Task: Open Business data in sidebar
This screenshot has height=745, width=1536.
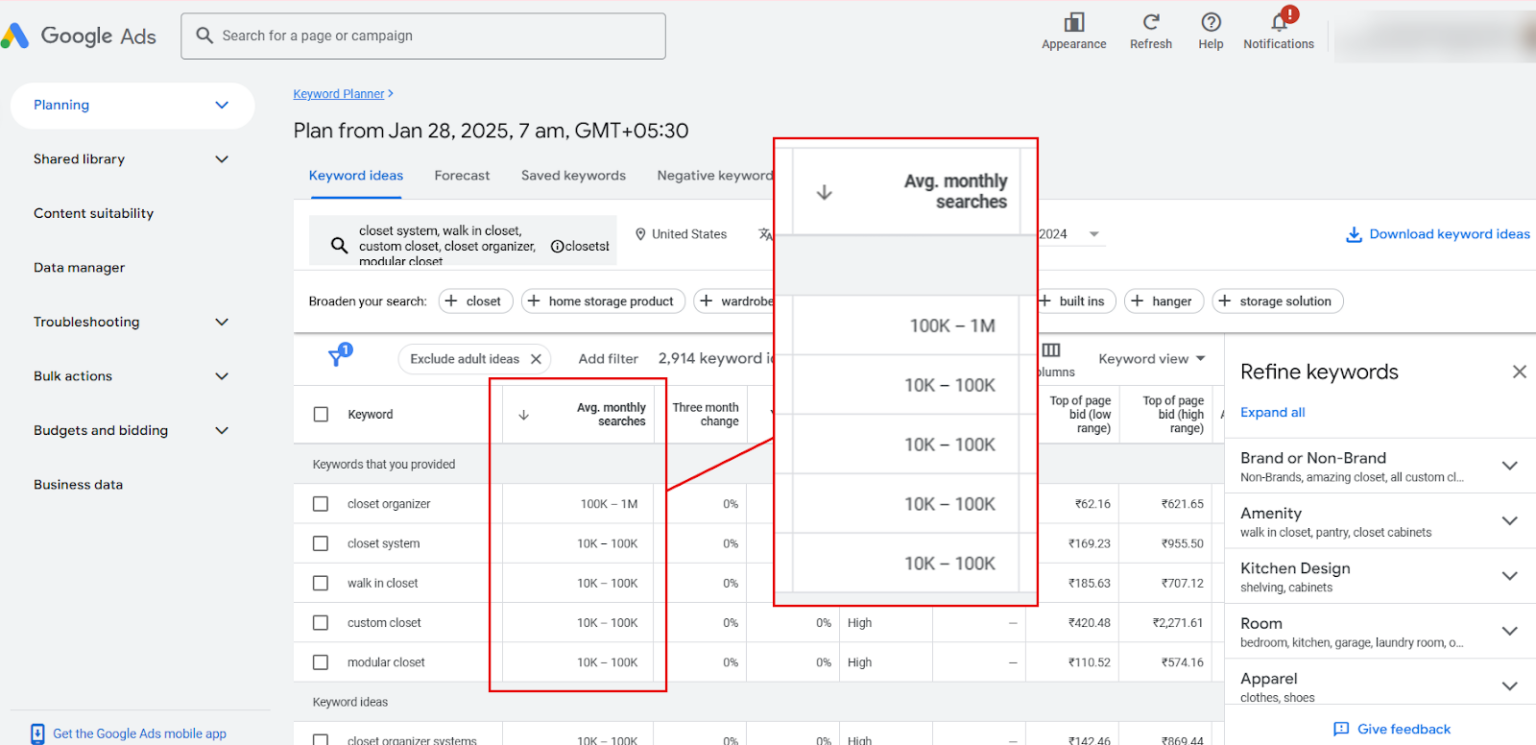Action: [78, 485]
